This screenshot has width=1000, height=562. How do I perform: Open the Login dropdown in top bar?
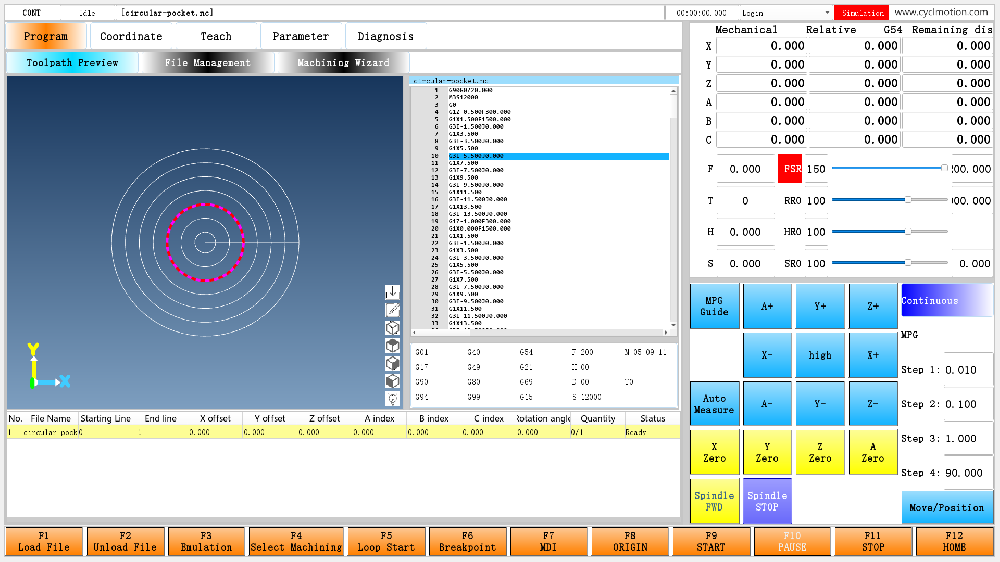point(786,13)
